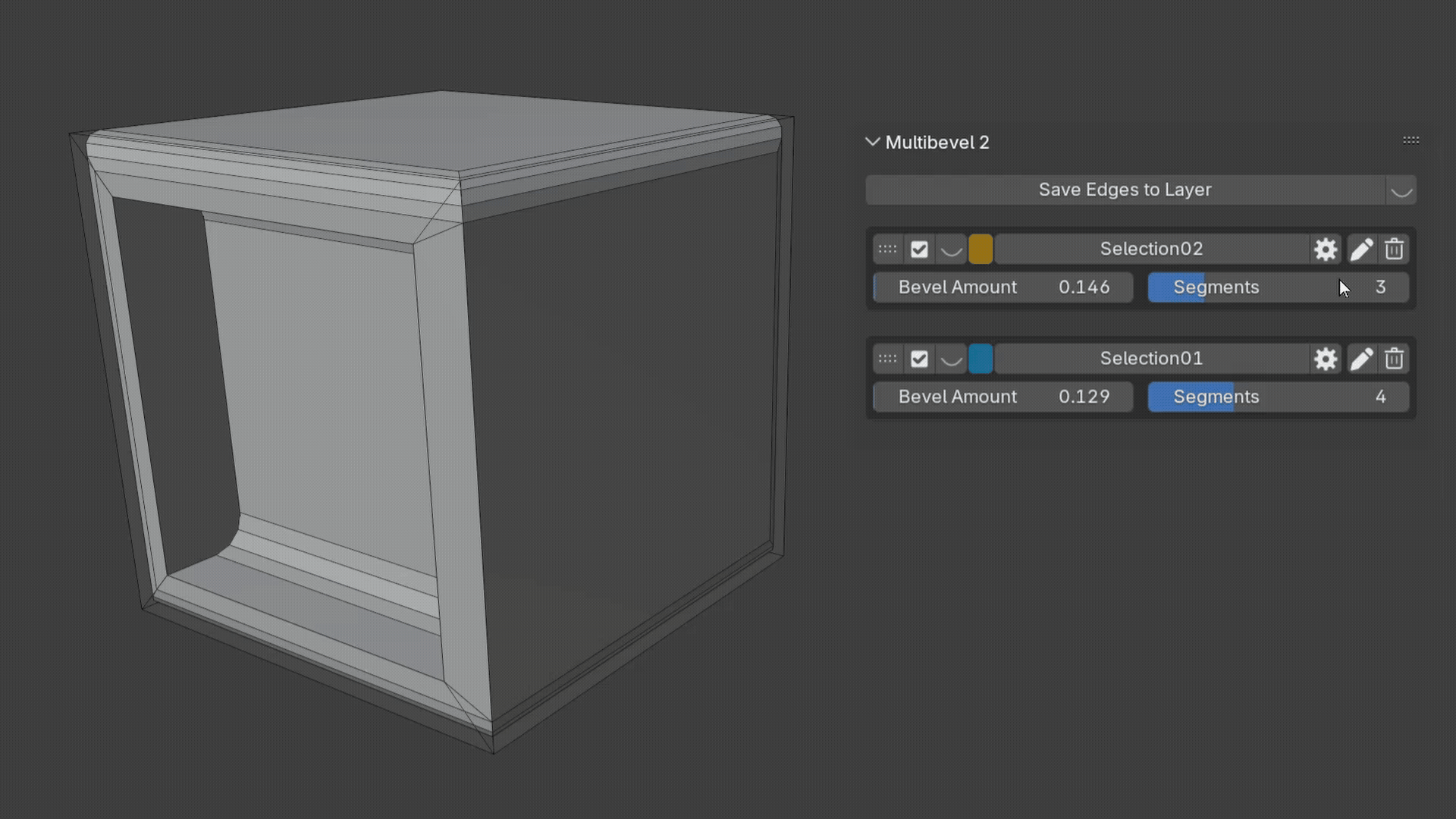This screenshot has height=819, width=1456.
Task: Grab the Selection01 row drag handle
Action: click(887, 359)
